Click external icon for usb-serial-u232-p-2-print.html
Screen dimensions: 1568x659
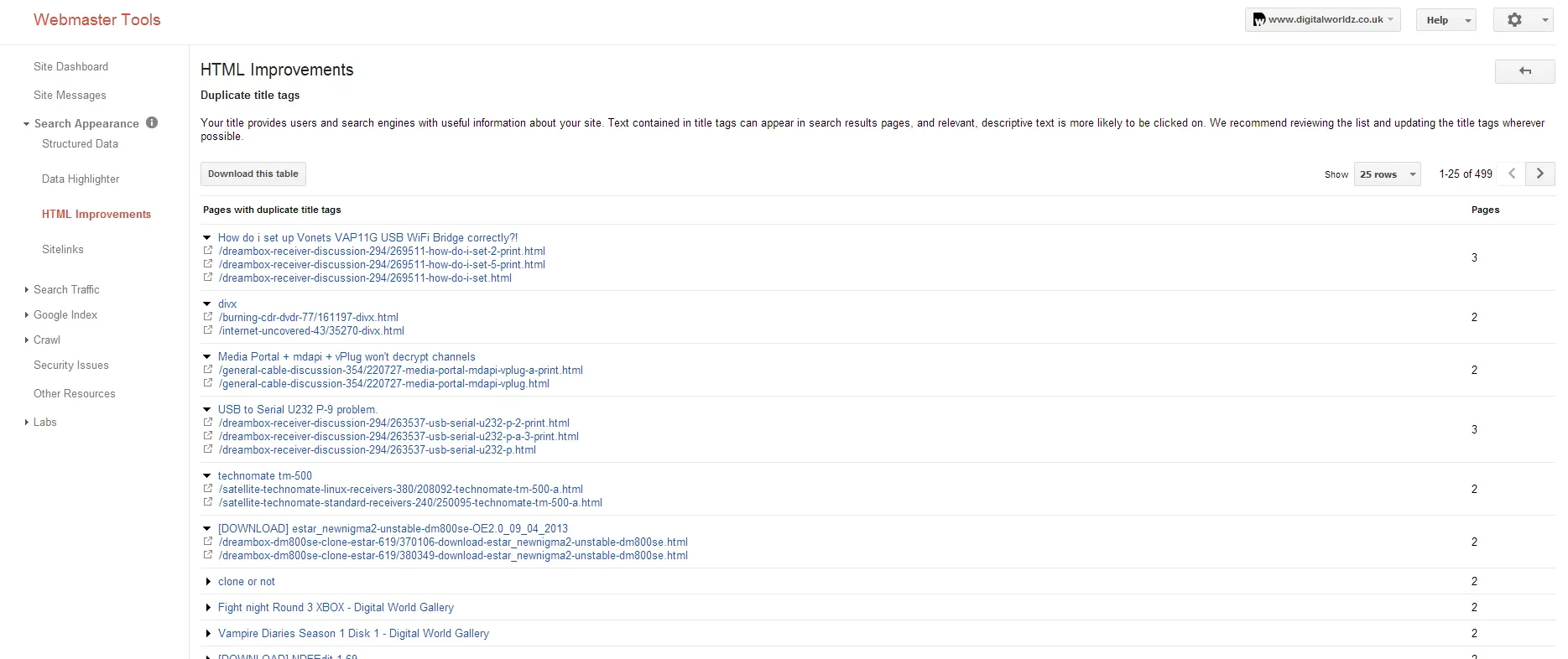point(208,423)
